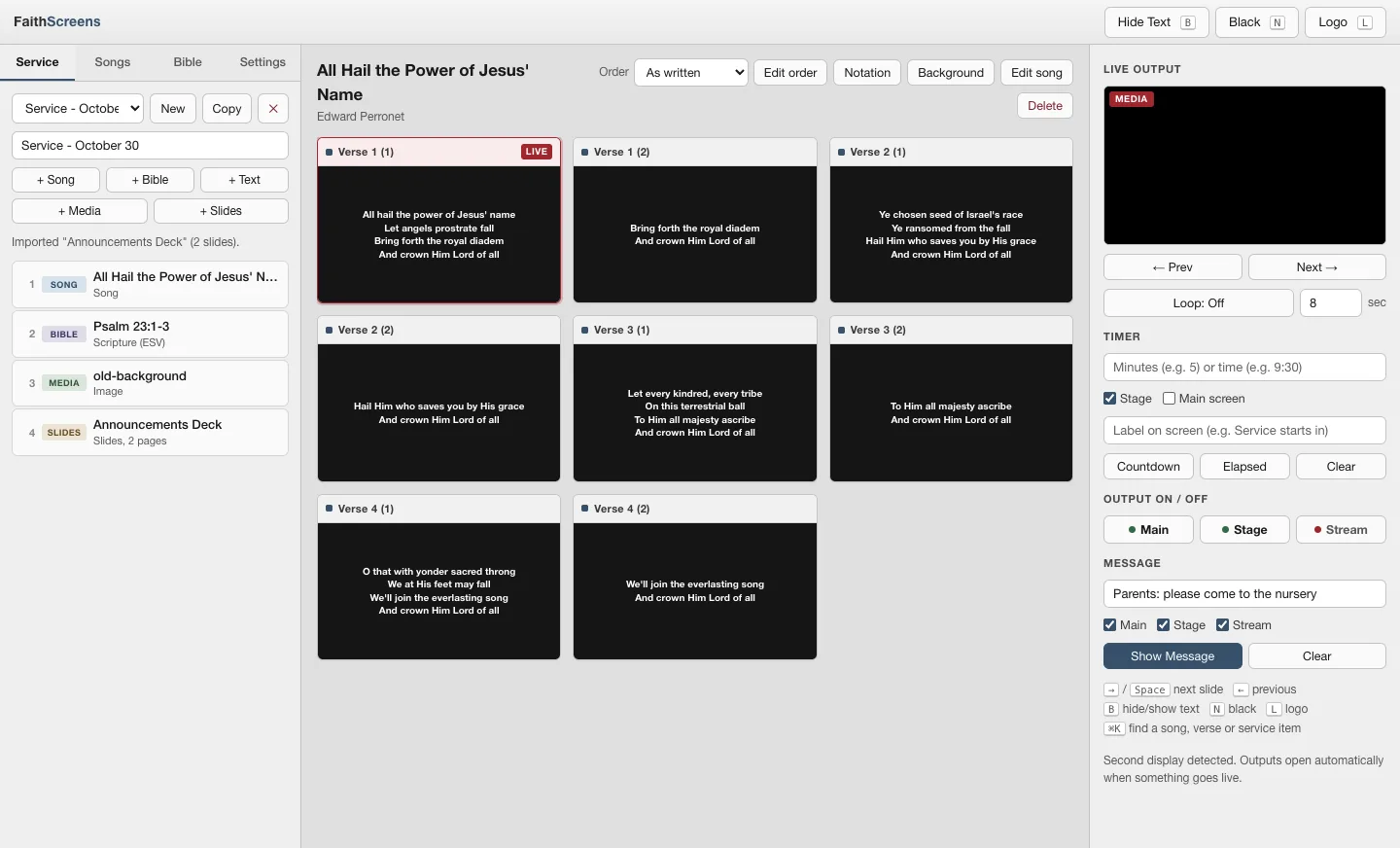Toggle the Stage checkbox under Timer
The width and height of the screenshot is (1400, 848).
point(1110,398)
